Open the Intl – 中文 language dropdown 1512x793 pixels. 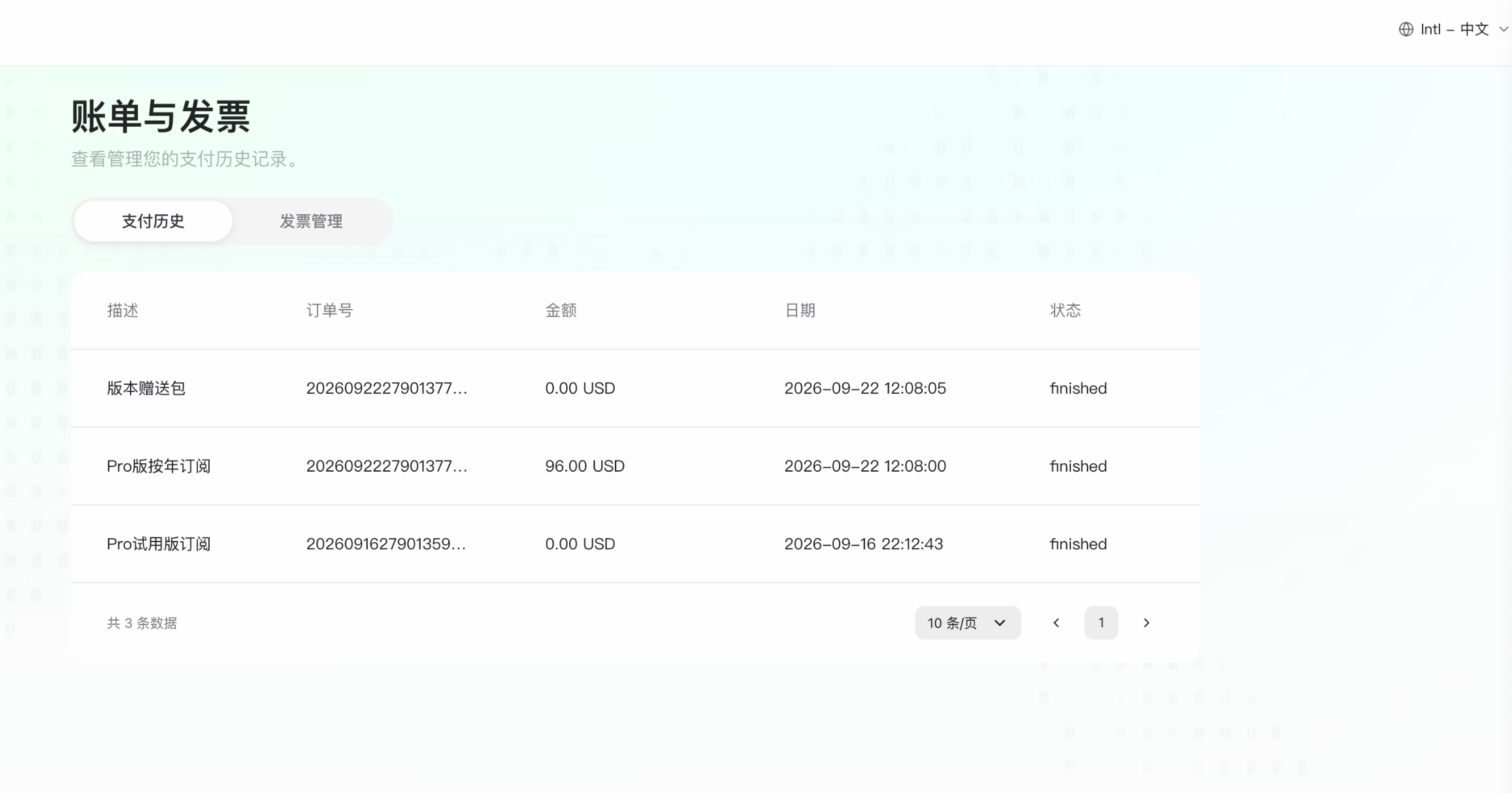1453,29
